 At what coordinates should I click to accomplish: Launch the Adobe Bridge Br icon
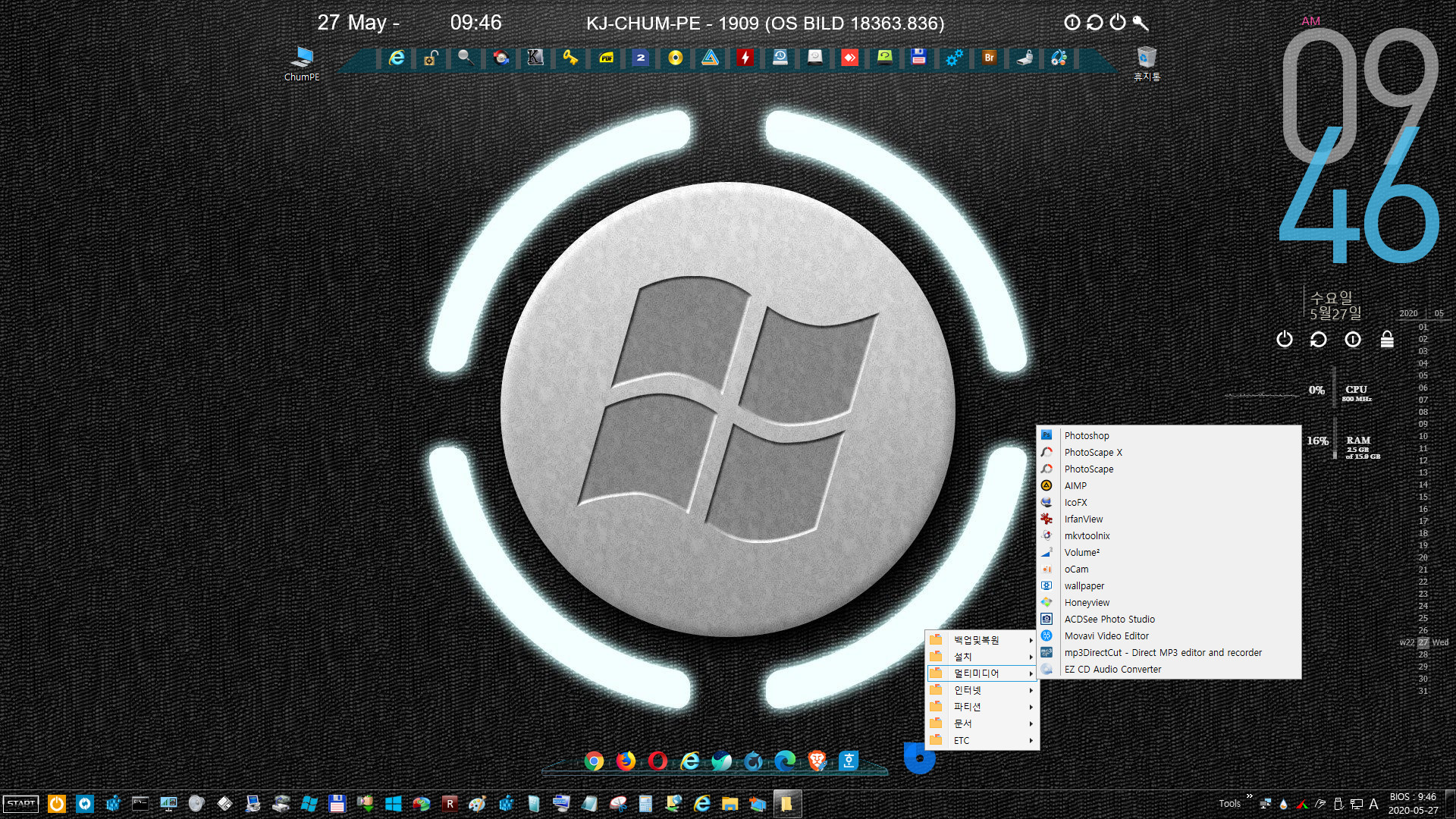point(989,58)
